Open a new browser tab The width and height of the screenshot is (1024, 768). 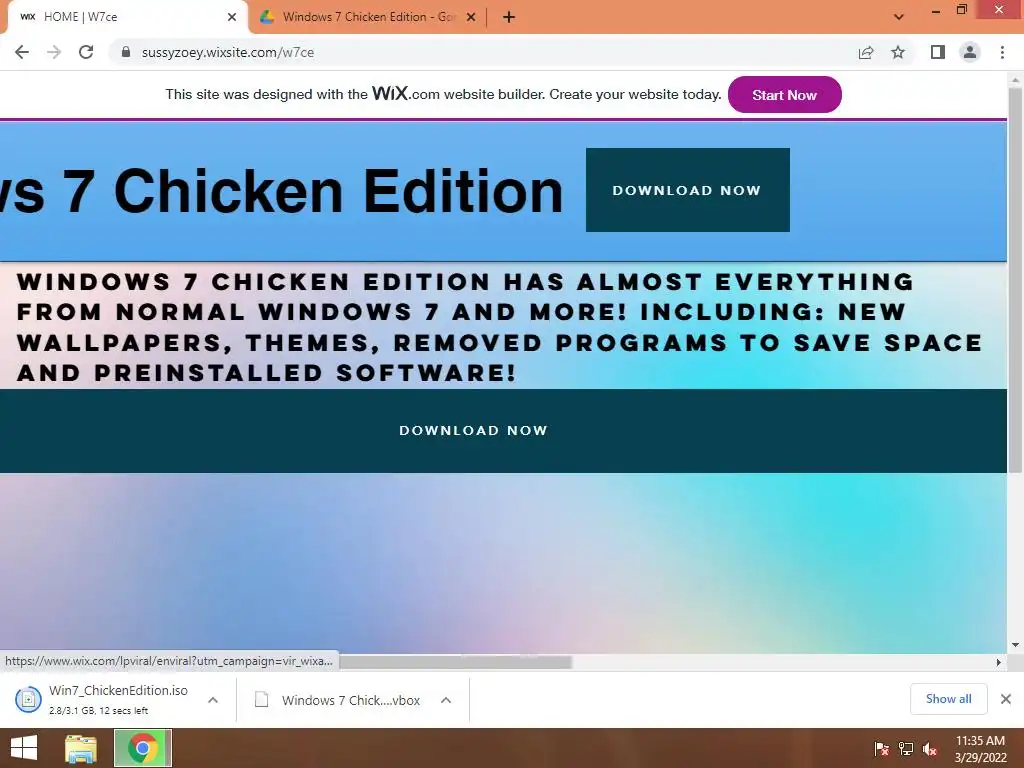[x=509, y=18]
